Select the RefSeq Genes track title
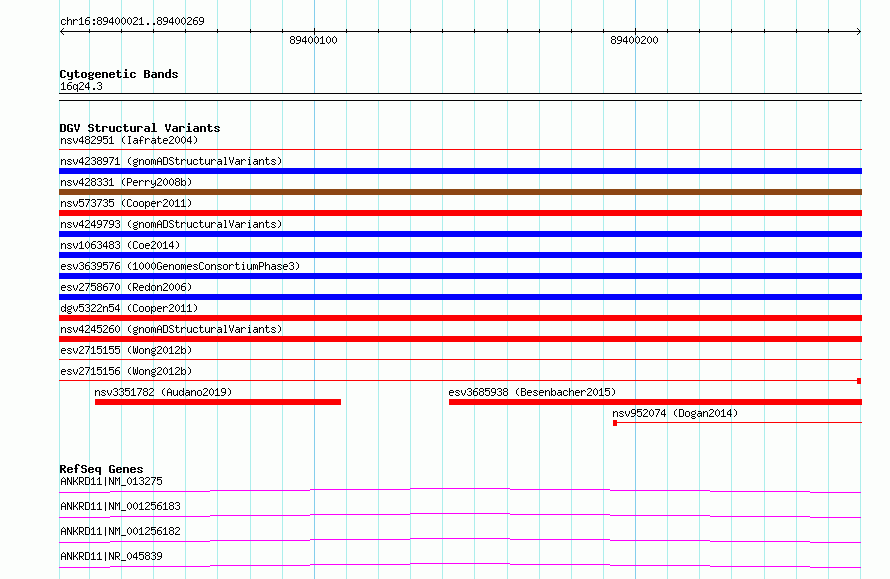Image resolution: width=890 pixels, height=579 pixels. coord(101,469)
